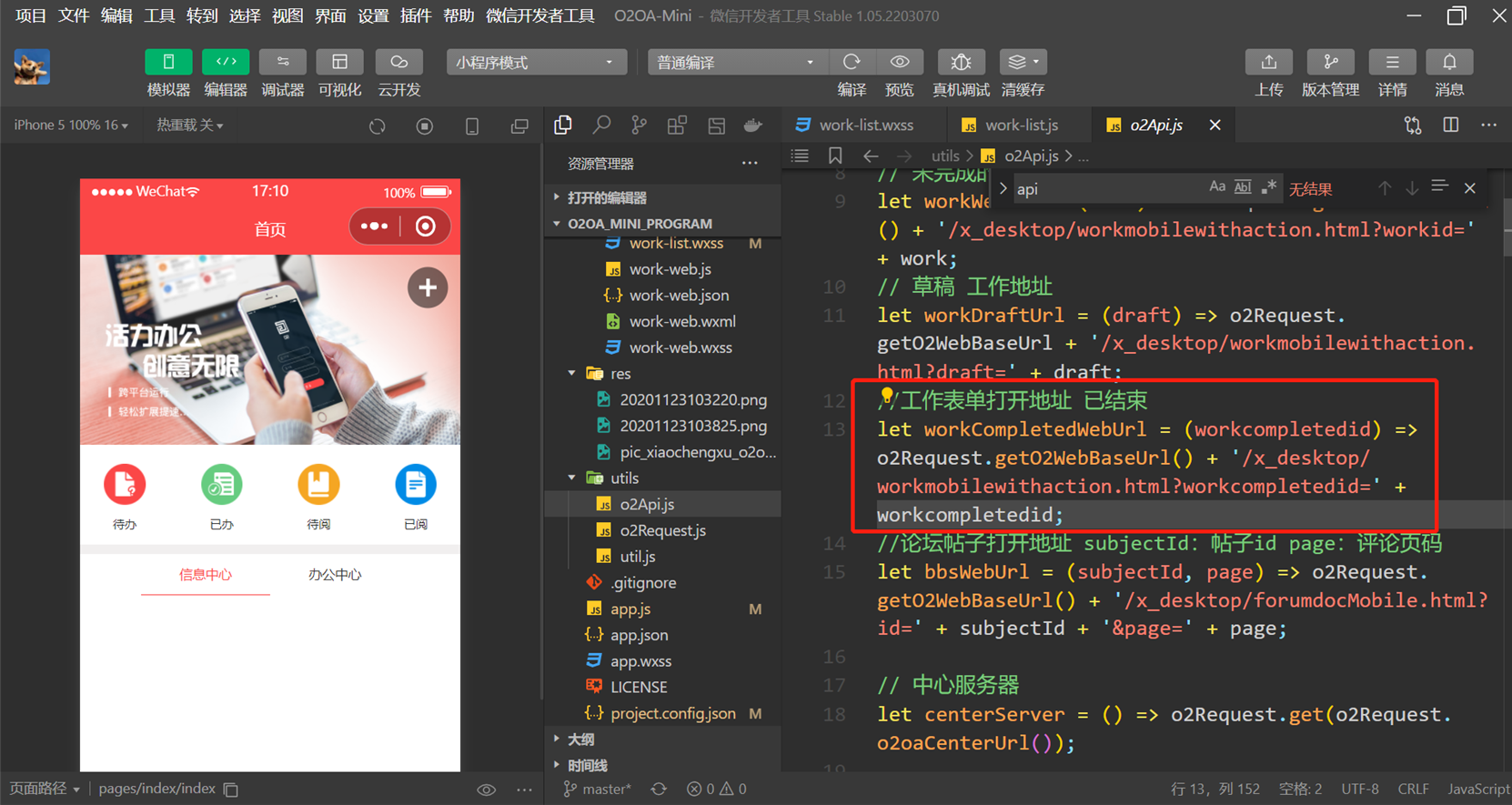
Task: Open real device debugging tool
Action: tap(961, 62)
